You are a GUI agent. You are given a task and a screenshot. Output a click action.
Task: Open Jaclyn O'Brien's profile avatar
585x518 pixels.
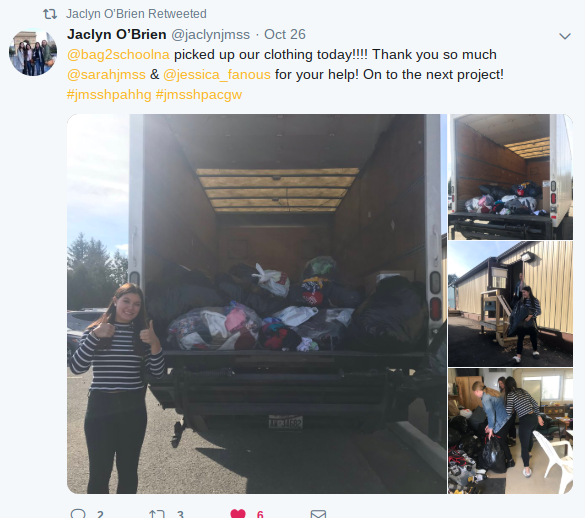tap(33, 52)
